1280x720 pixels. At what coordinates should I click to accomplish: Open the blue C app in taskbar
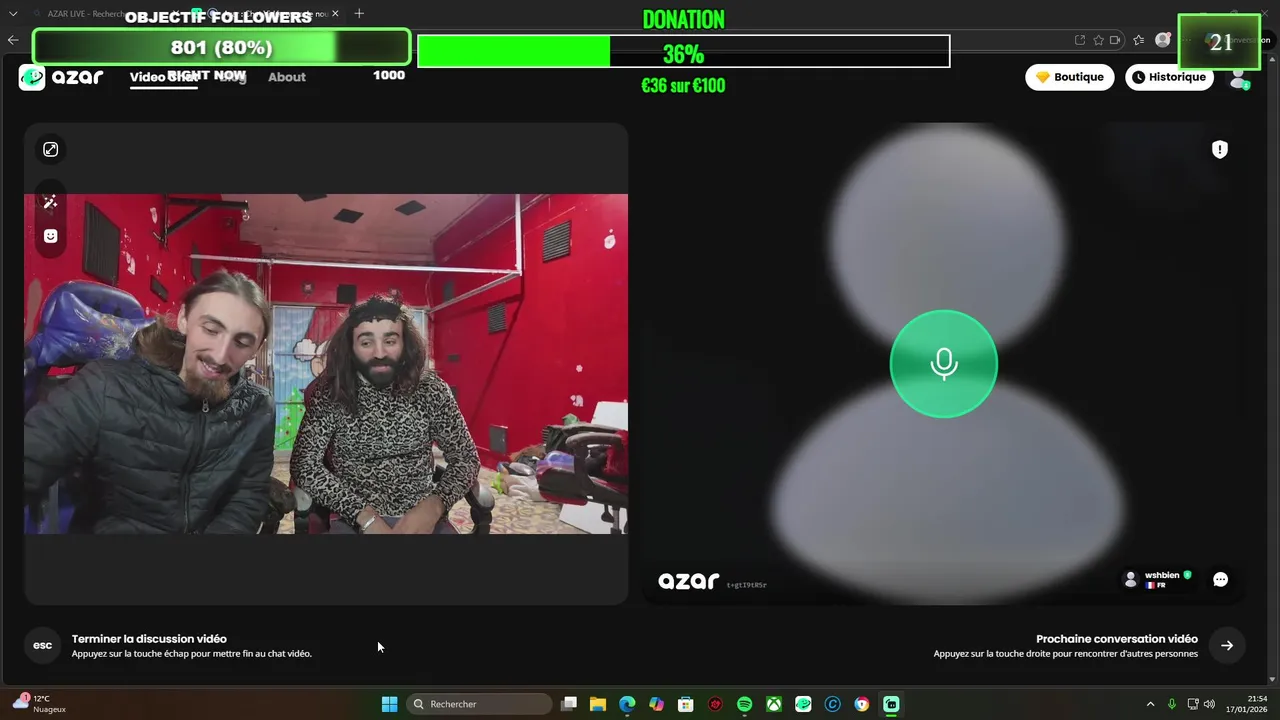832,704
